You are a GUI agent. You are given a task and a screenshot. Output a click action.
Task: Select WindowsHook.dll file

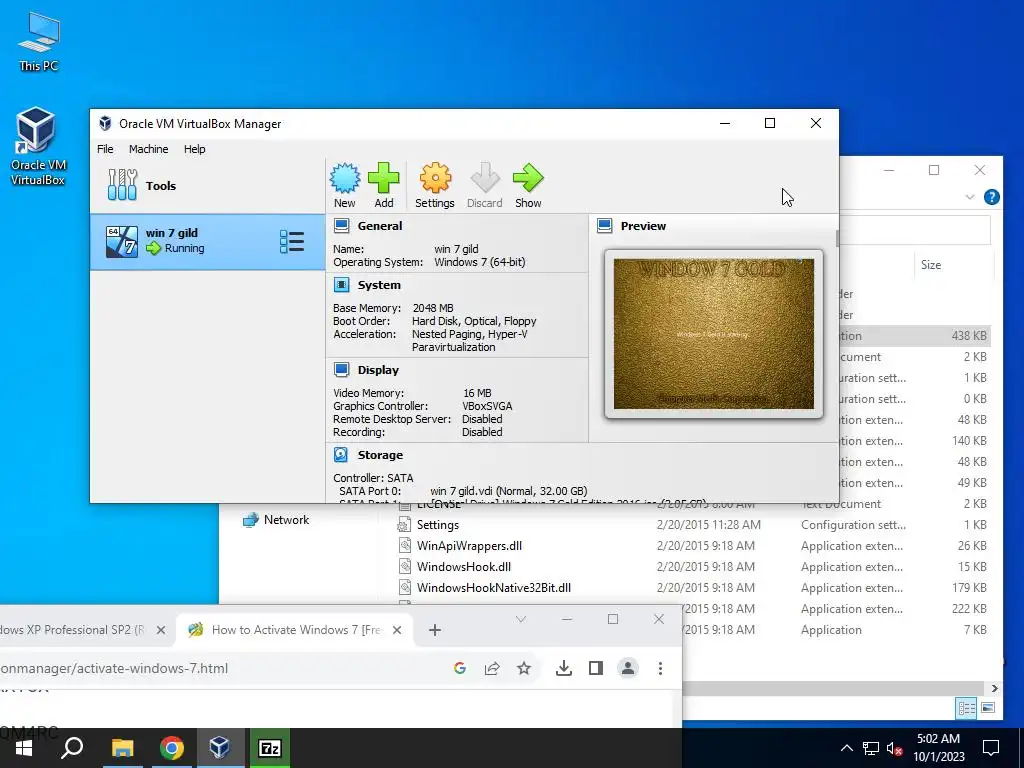464,567
